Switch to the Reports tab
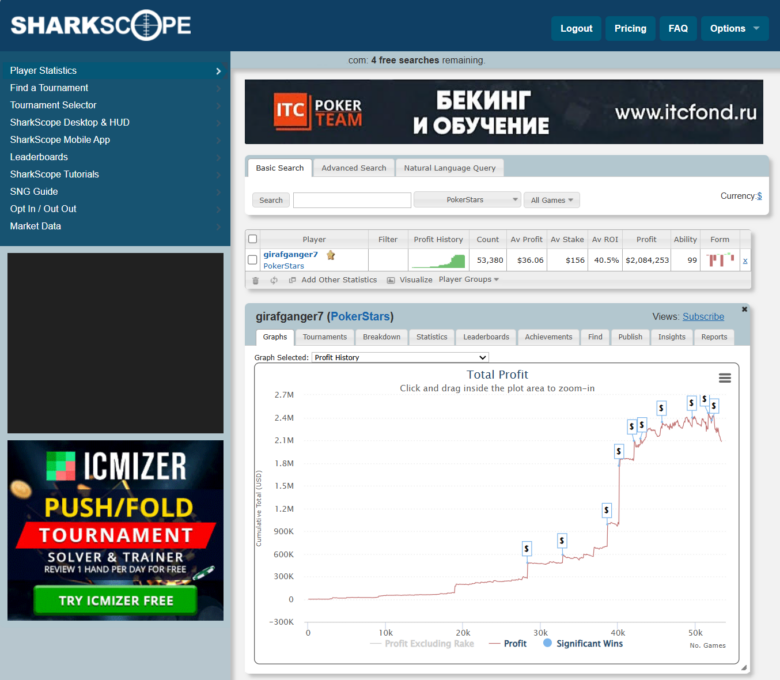Viewport: 780px width, 680px height. point(714,337)
